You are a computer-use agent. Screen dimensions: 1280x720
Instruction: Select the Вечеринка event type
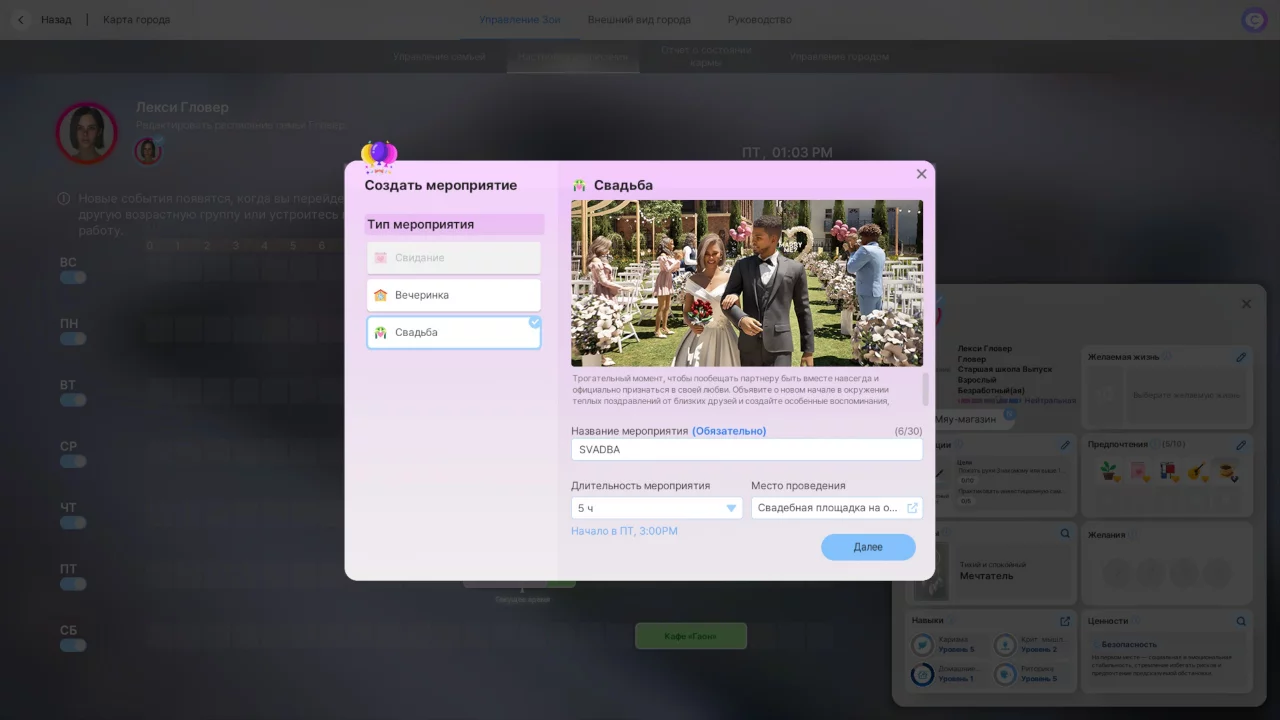click(x=454, y=295)
